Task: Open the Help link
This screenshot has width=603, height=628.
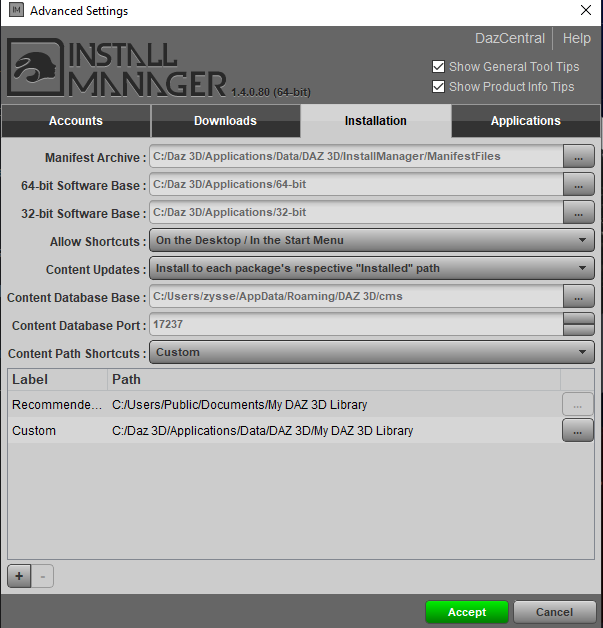Action: (x=577, y=38)
